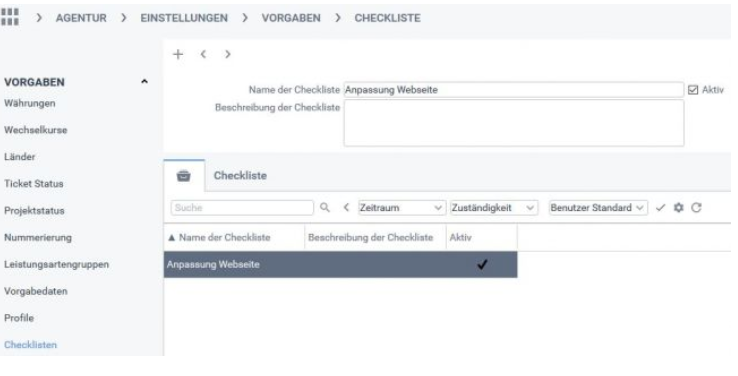
Task: Apply filter with checkmark icon
Action: [660, 207]
